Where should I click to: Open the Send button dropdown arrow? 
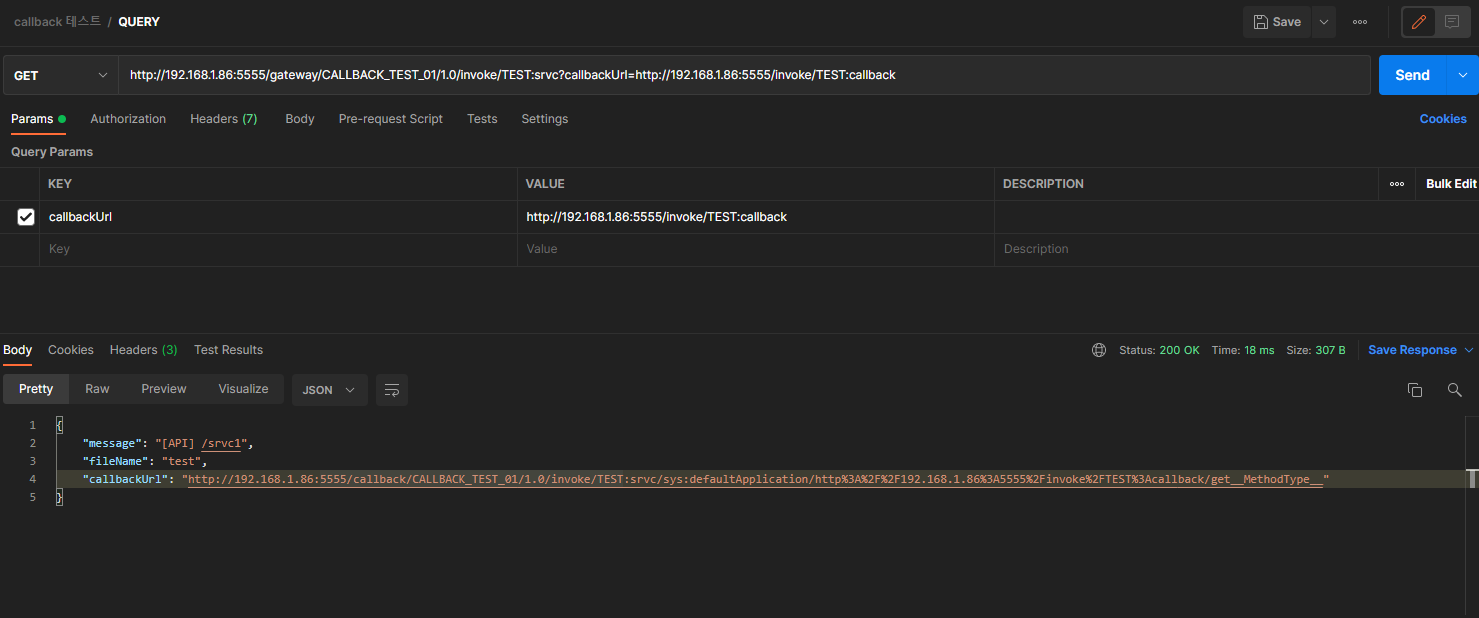[x=1464, y=75]
